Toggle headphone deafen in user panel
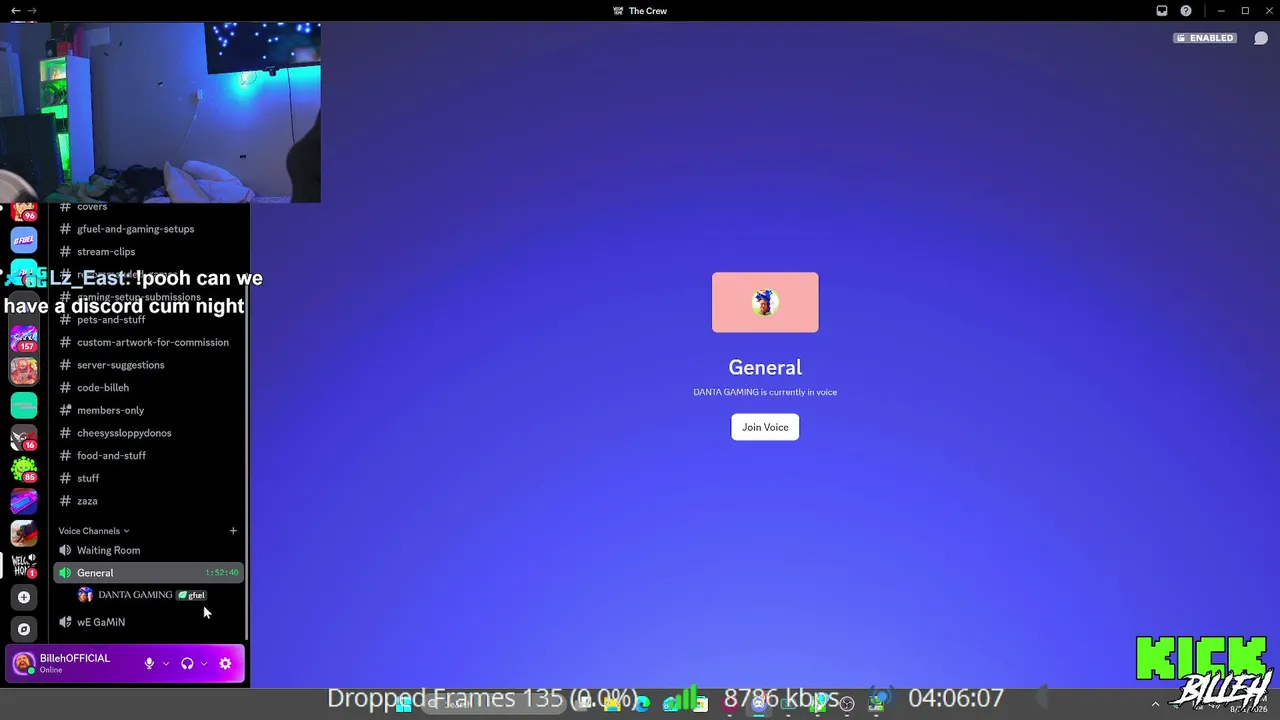Screen dimensions: 1280x720 pos(187,663)
